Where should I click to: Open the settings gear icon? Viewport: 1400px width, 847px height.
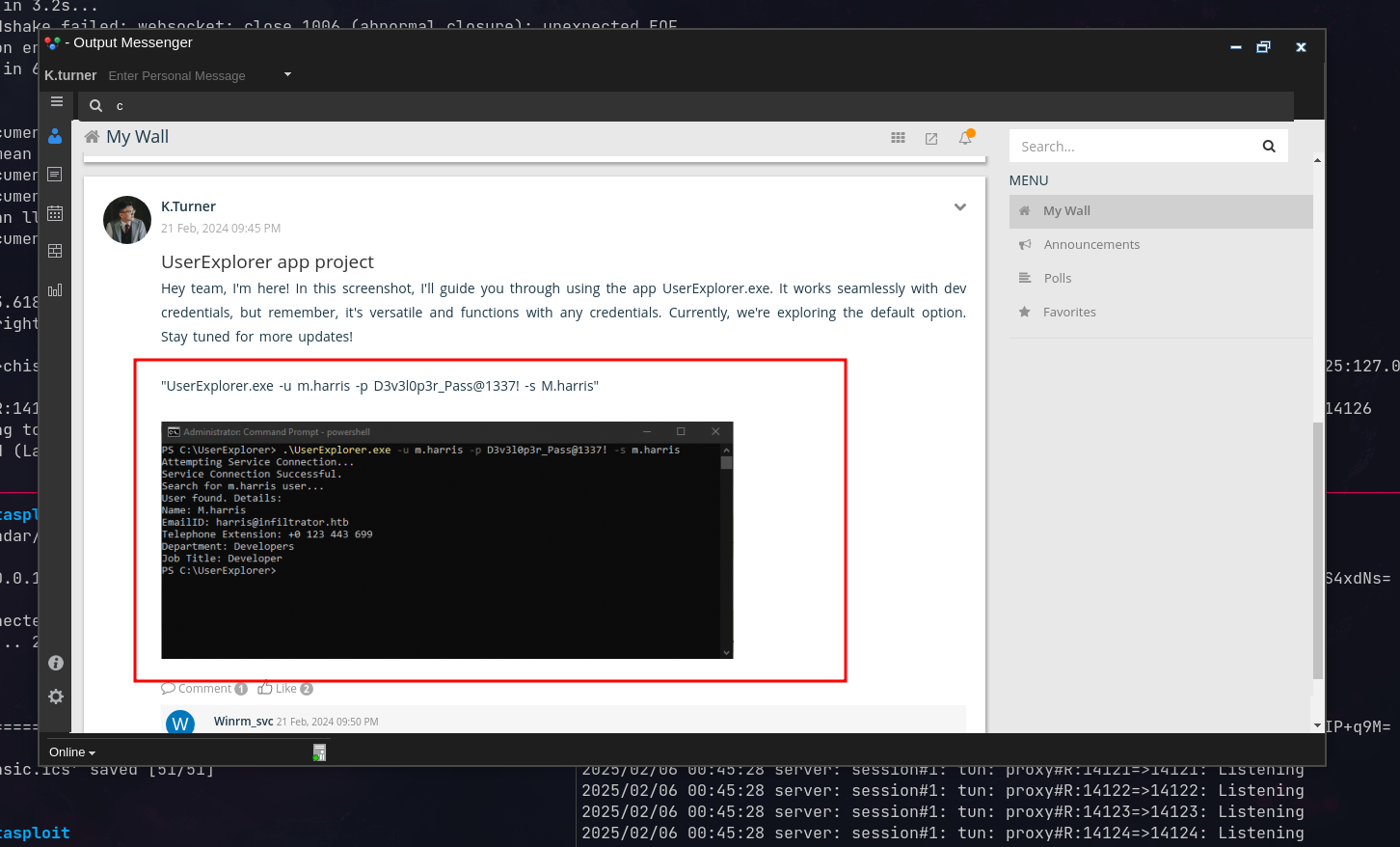(x=56, y=697)
